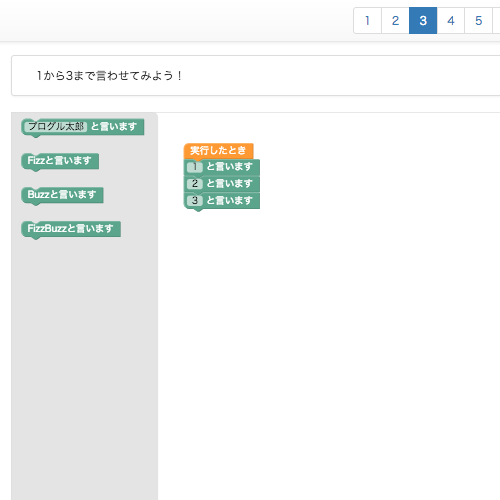Go to lesson page 5

(479, 21)
